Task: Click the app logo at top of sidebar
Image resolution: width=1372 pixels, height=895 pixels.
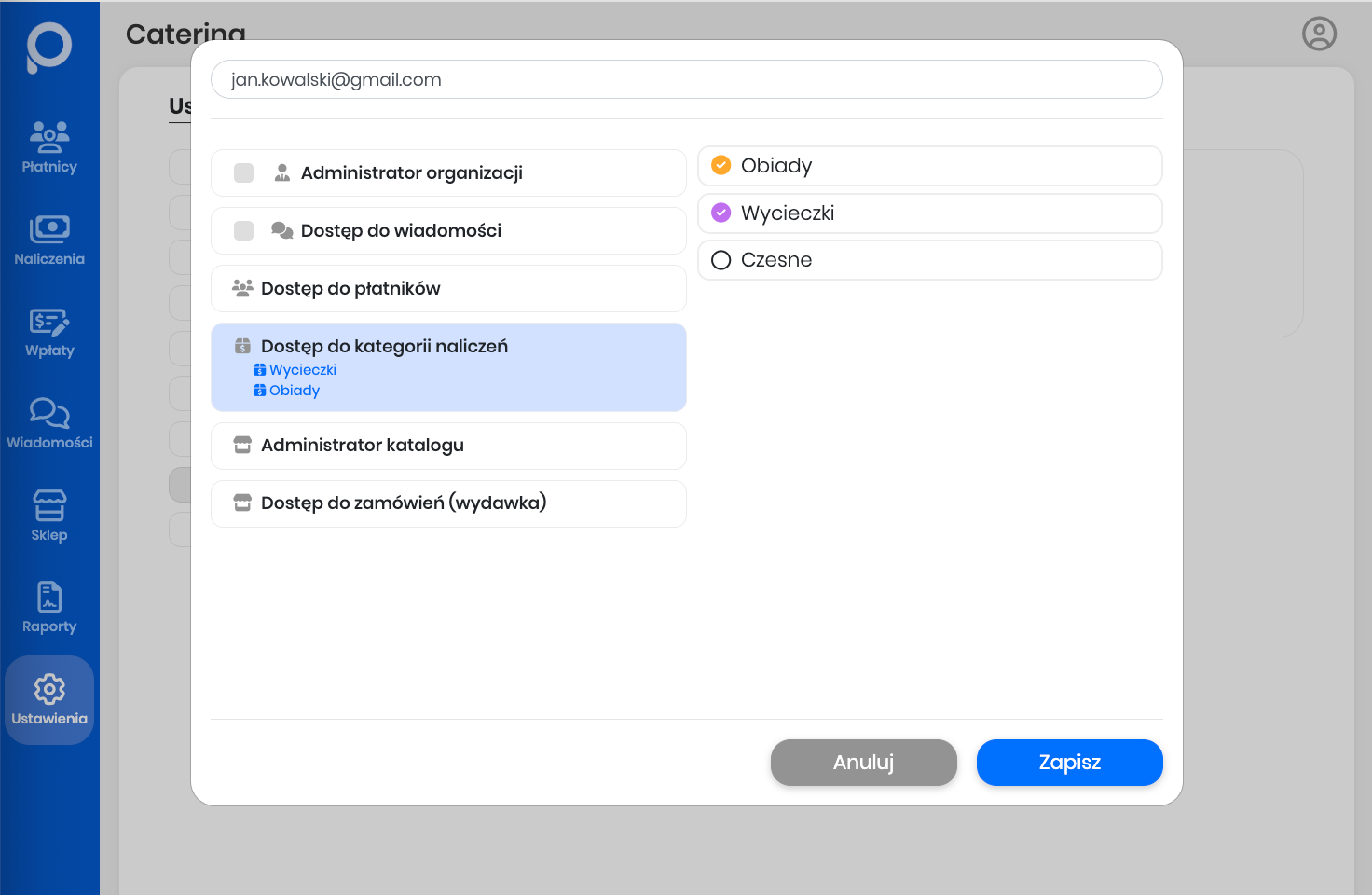Action: pos(48,47)
